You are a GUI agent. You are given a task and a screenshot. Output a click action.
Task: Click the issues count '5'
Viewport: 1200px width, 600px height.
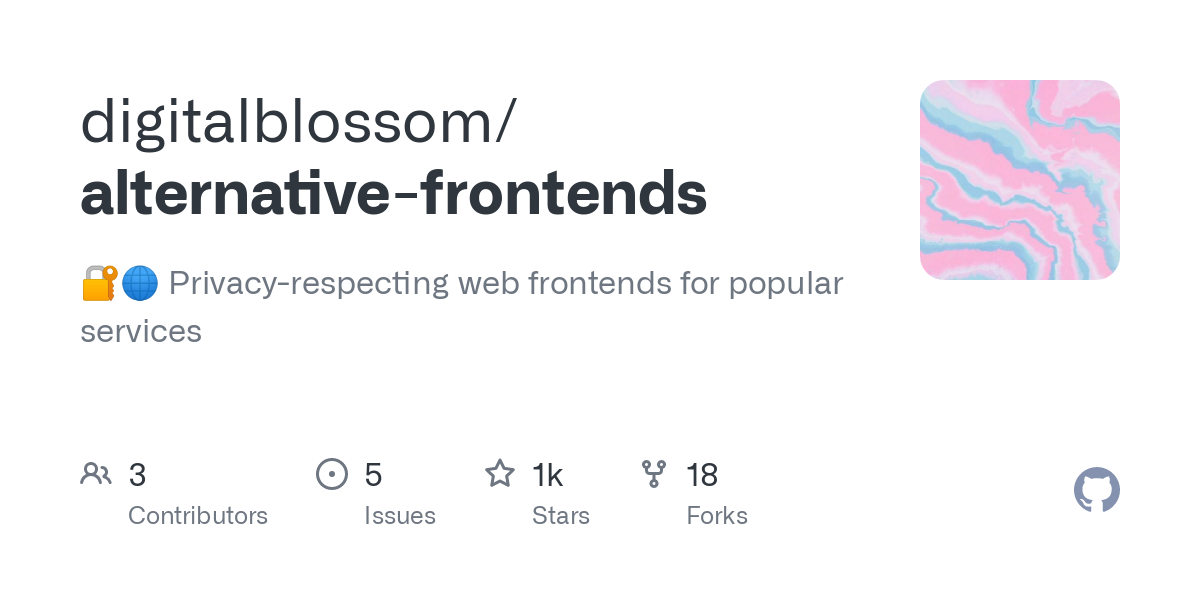point(373,475)
